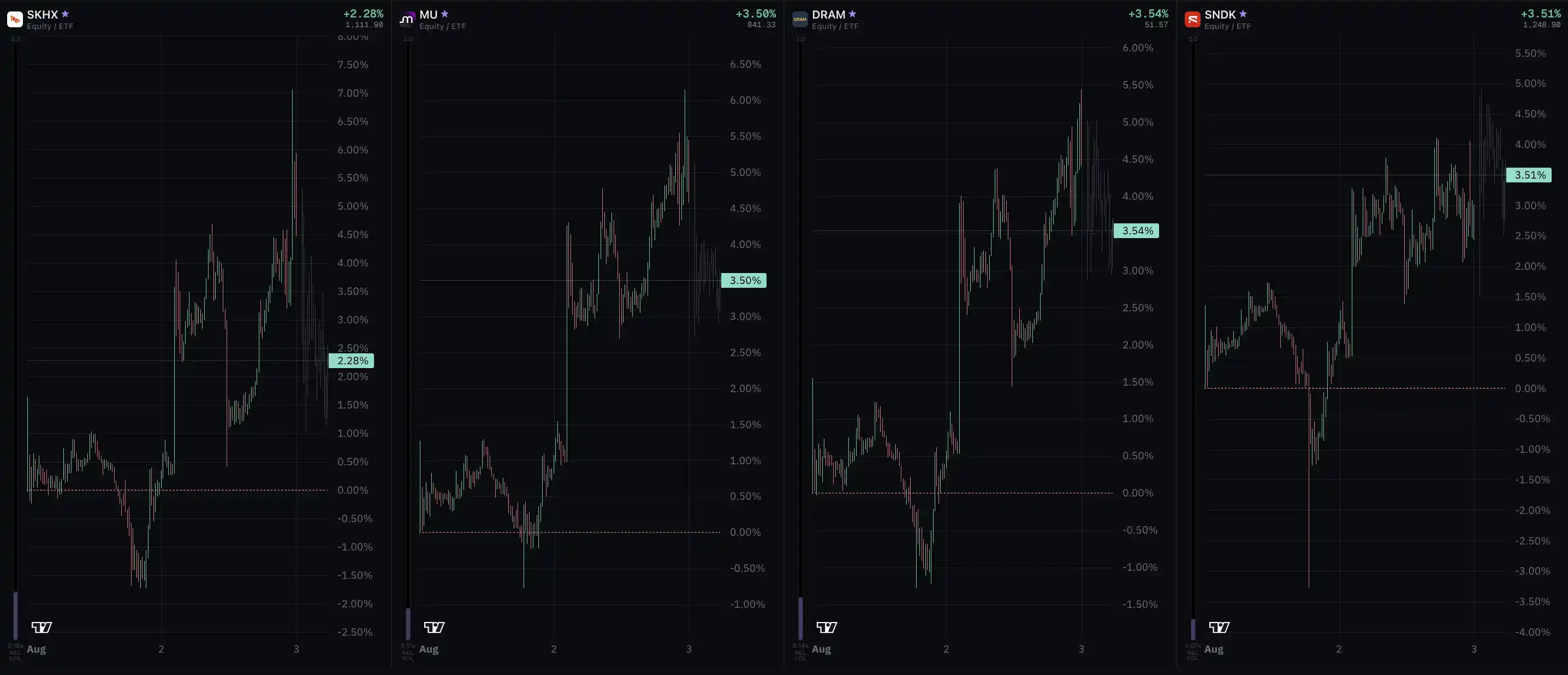This screenshot has height=675, width=1568.
Task: Open TradingView logo in DRAM chart
Action: (827, 627)
